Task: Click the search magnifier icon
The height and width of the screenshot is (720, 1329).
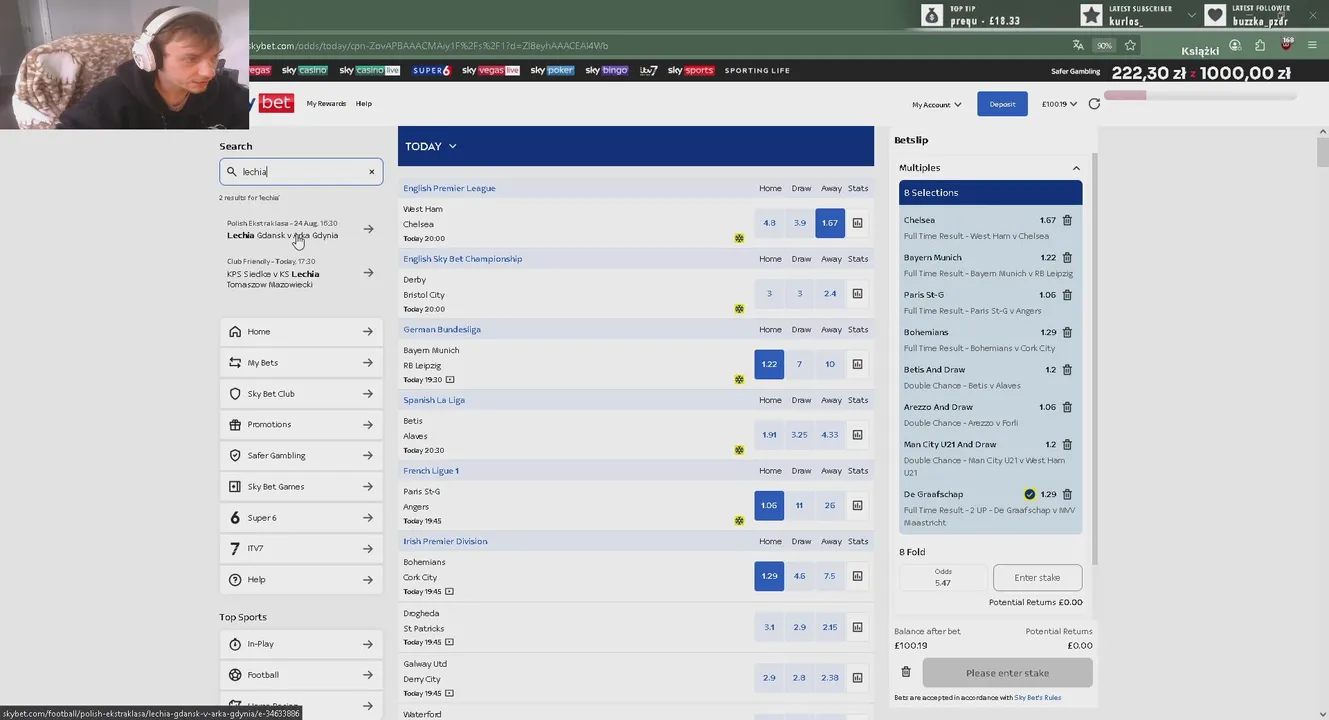Action: [x=232, y=172]
